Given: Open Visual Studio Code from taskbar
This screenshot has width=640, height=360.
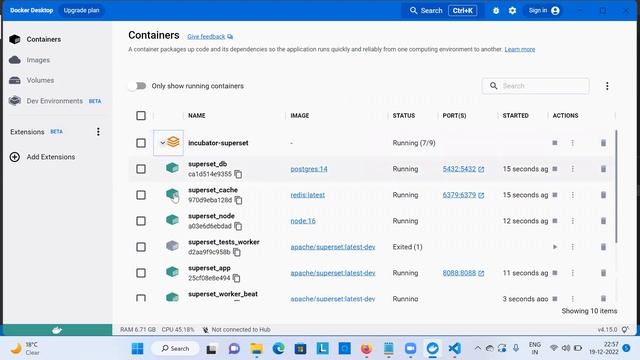Looking at the screenshot, I should [x=454, y=349].
